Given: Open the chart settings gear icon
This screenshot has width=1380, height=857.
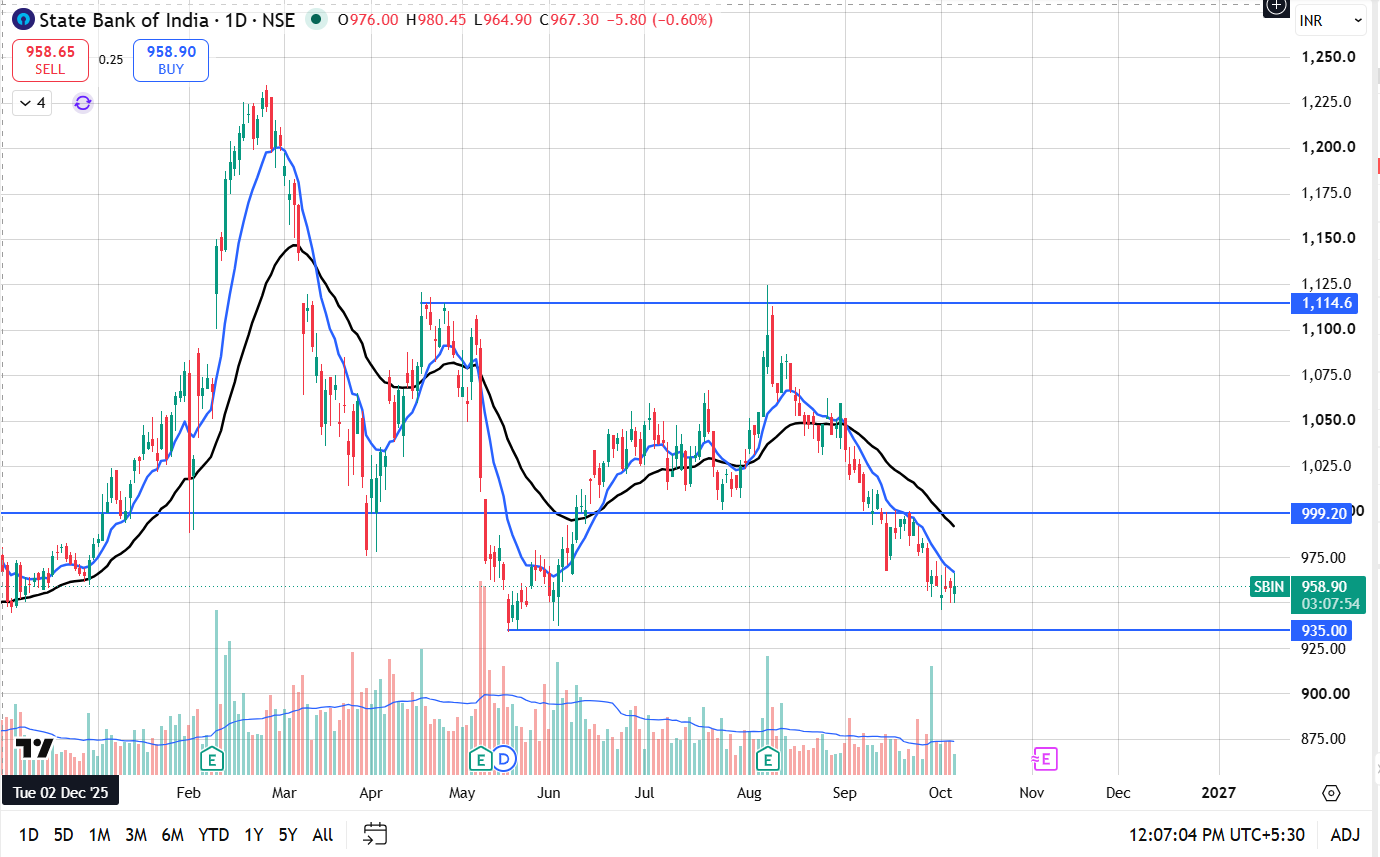Looking at the screenshot, I should (1331, 793).
